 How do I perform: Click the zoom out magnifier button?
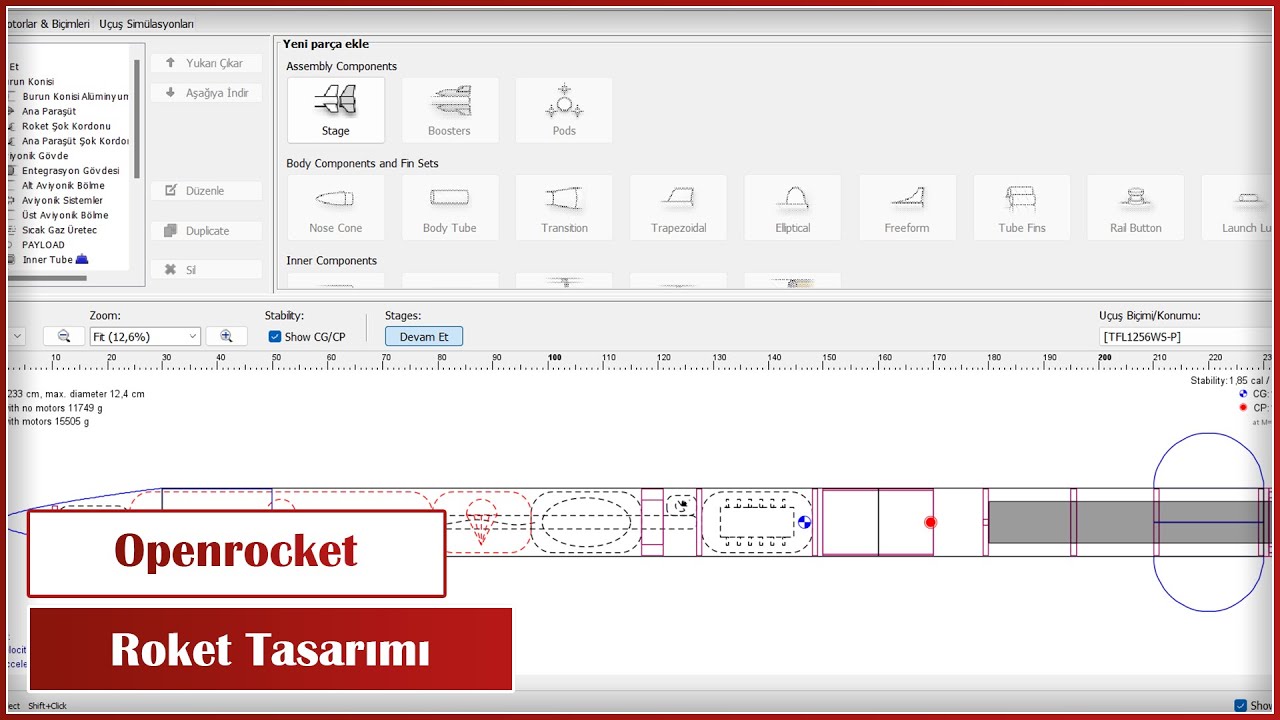tap(64, 337)
